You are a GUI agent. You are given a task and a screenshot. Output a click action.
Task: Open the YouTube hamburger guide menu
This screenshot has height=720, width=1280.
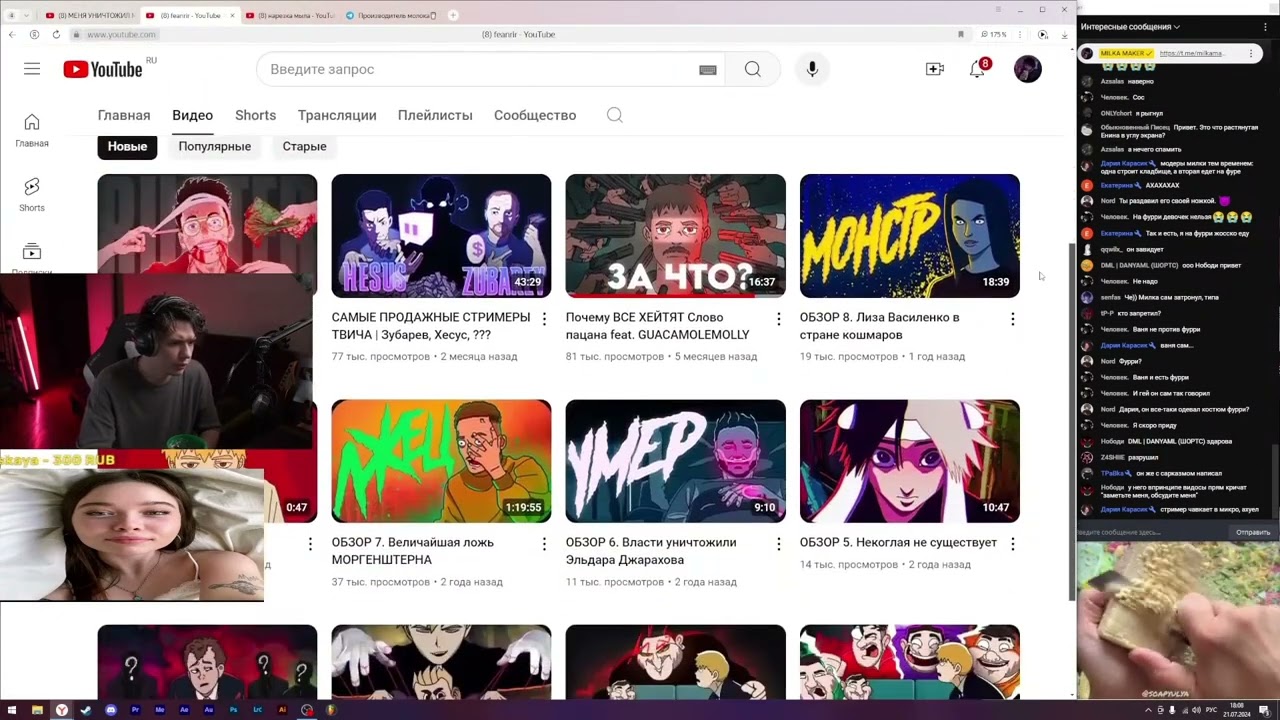tap(32, 69)
